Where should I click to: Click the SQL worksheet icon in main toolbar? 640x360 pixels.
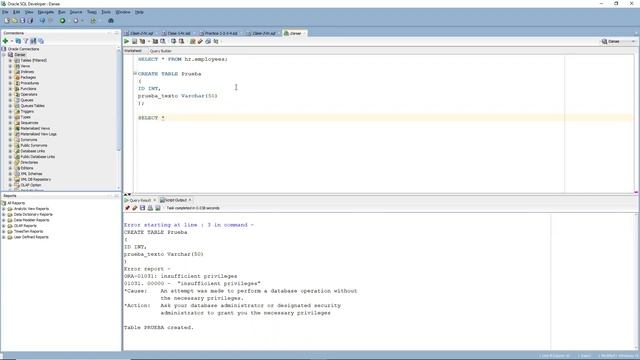point(93,20)
